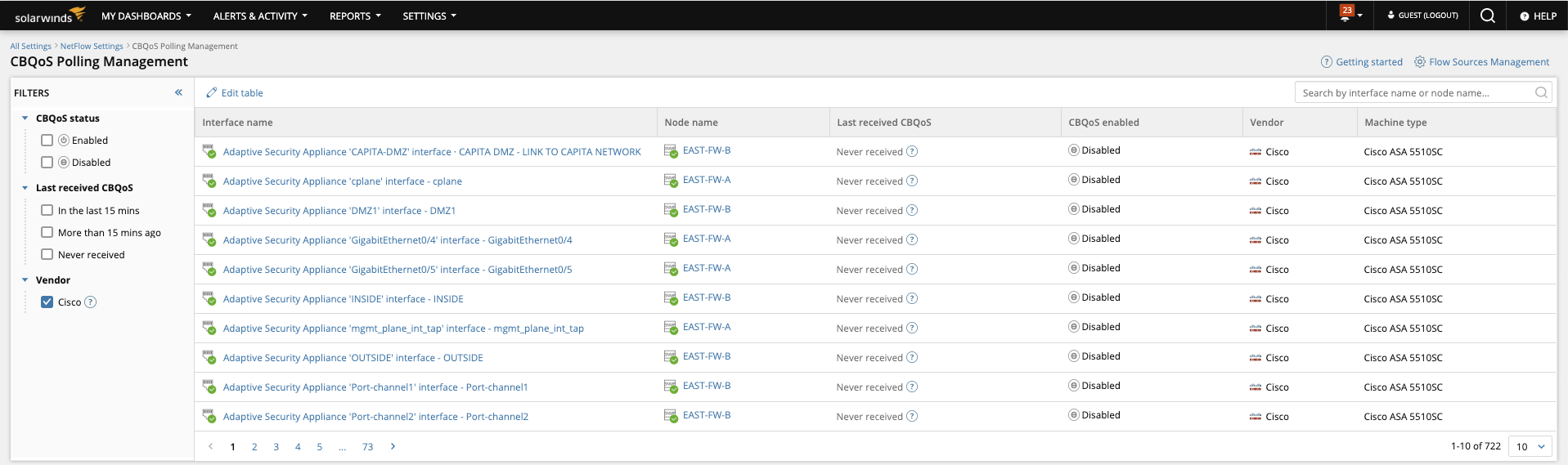Collapse the Vendor filter group

click(25, 280)
